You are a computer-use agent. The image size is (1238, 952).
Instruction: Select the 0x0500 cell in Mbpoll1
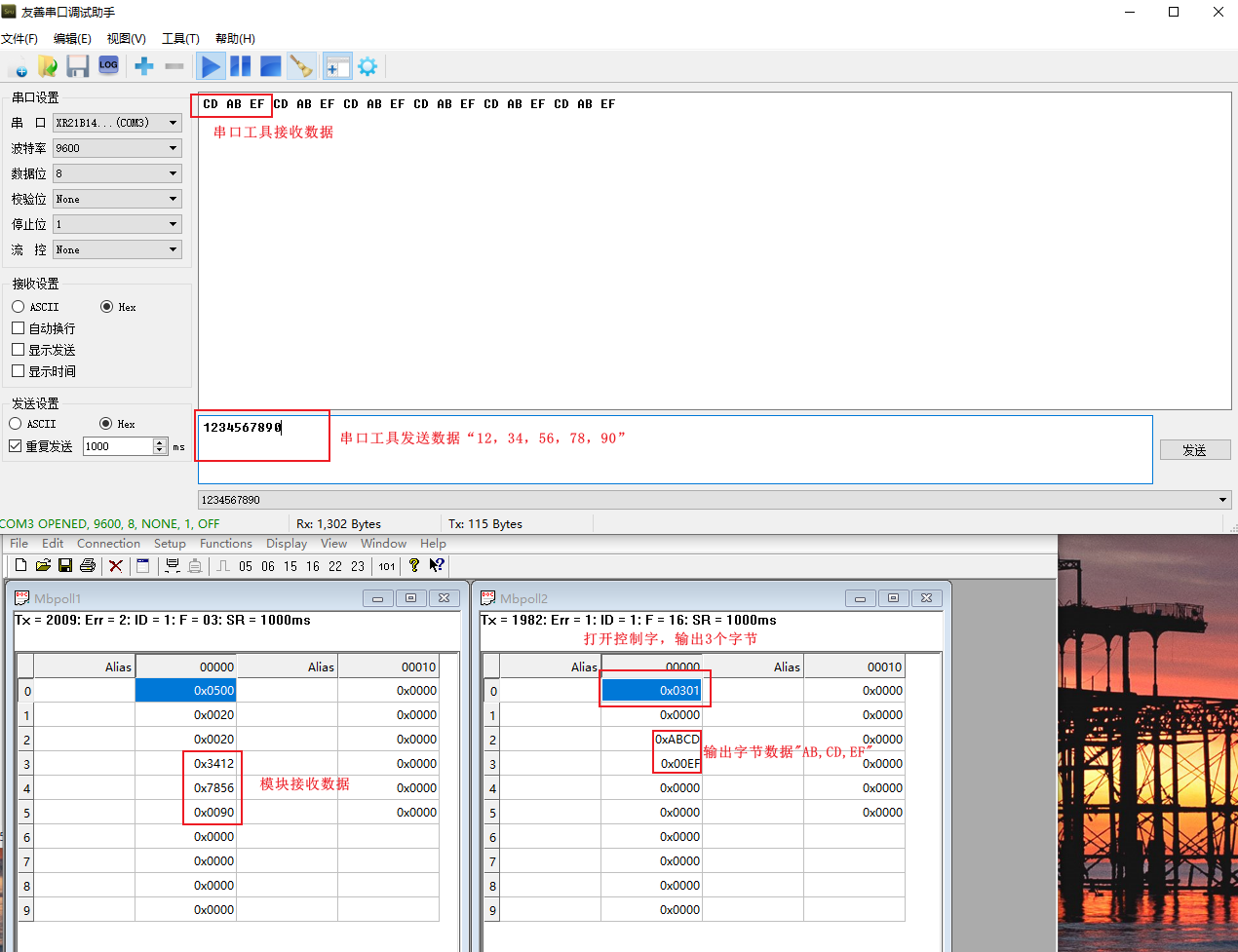pyautogui.click(x=185, y=691)
